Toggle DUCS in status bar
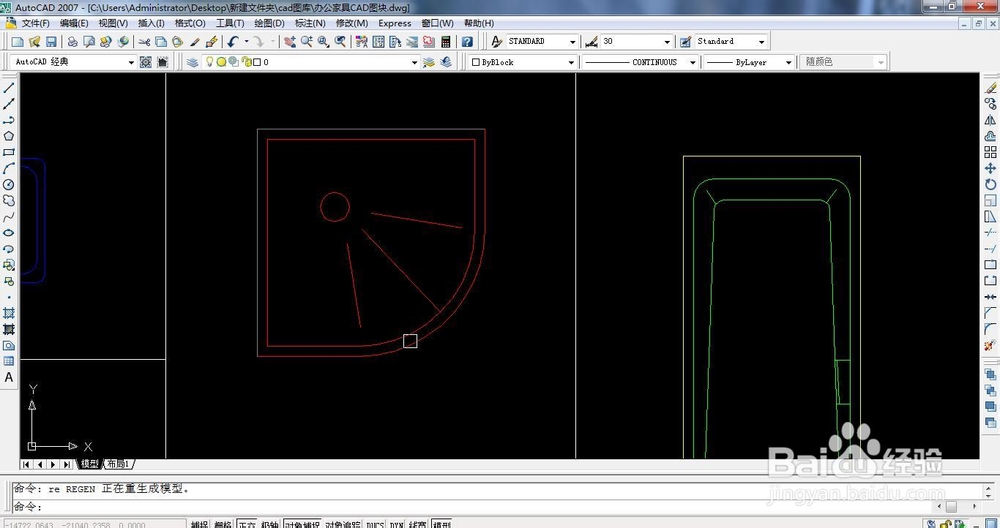The width and height of the screenshot is (1000, 528). 376,524
